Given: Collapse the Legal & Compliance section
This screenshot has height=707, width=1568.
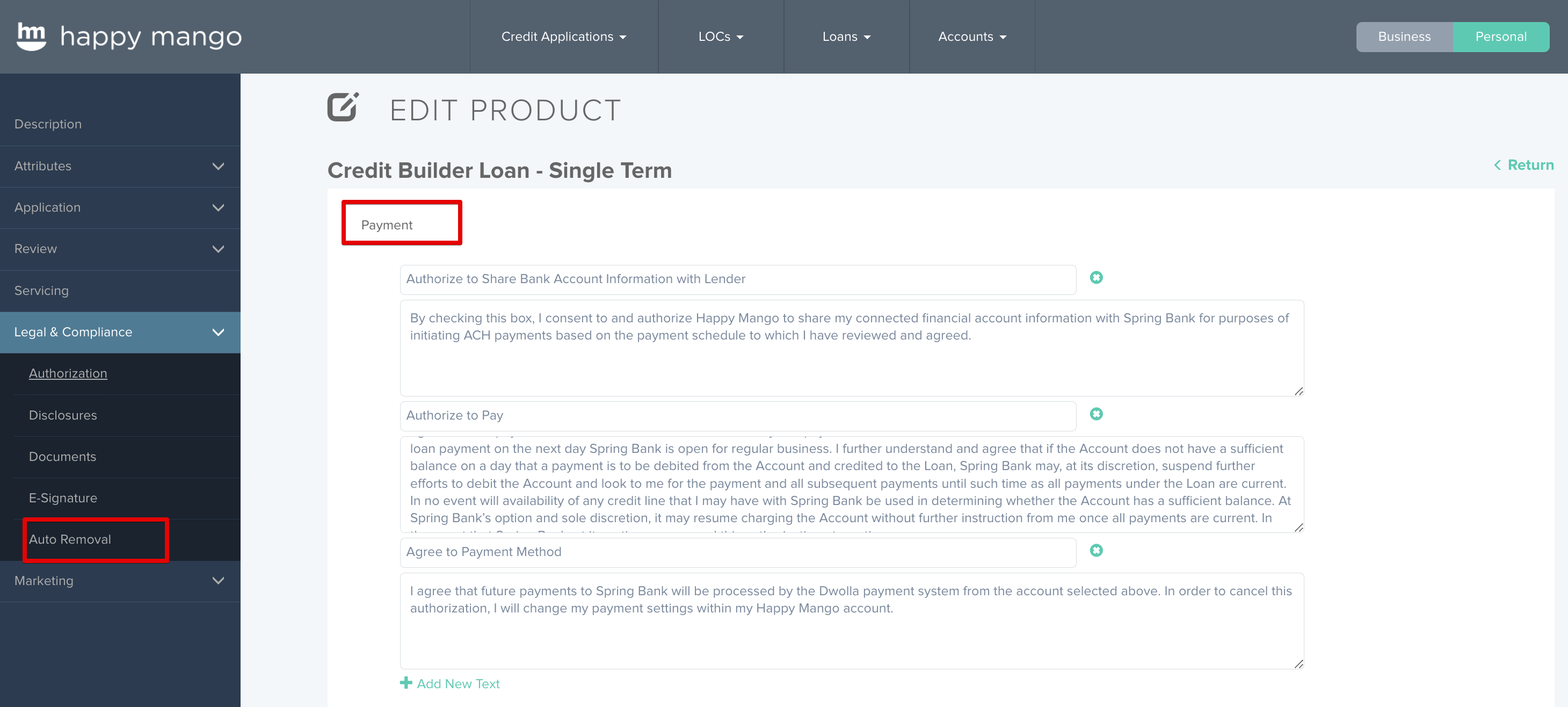Looking at the screenshot, I should click(217, 332).
